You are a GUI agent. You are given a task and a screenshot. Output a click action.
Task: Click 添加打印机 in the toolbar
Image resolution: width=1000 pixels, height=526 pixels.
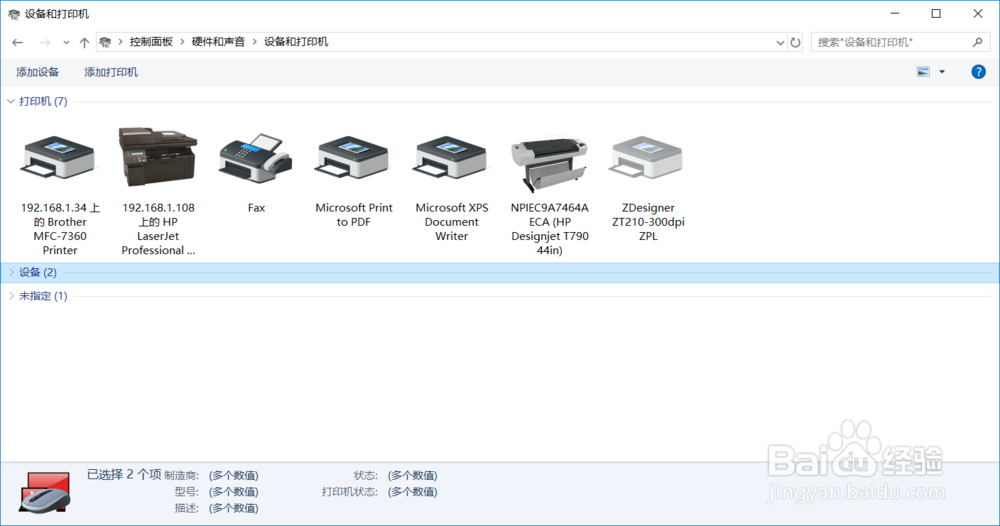point(111,72)
